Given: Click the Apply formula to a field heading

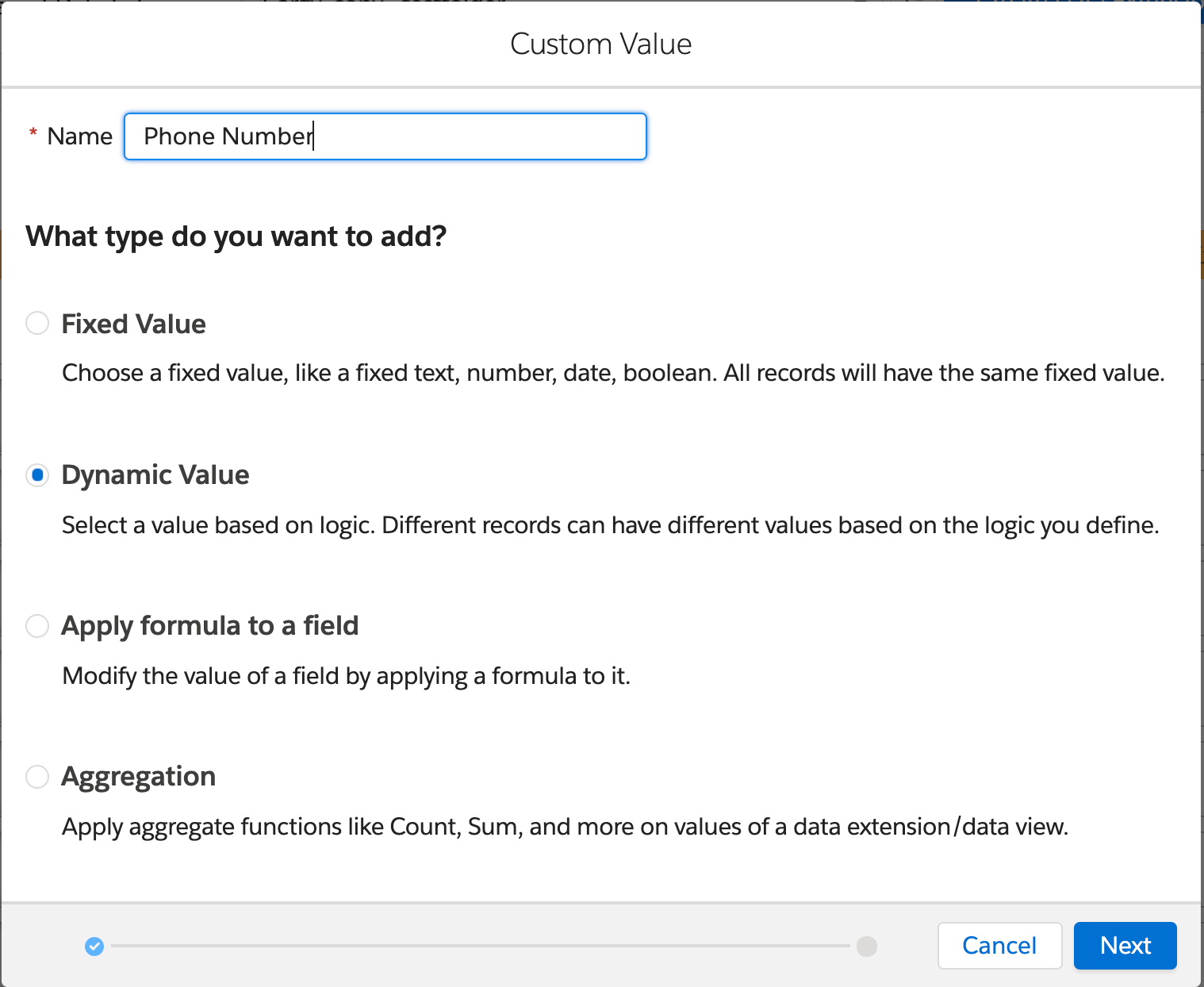Looking at the screenshot, I should [209, 626].
